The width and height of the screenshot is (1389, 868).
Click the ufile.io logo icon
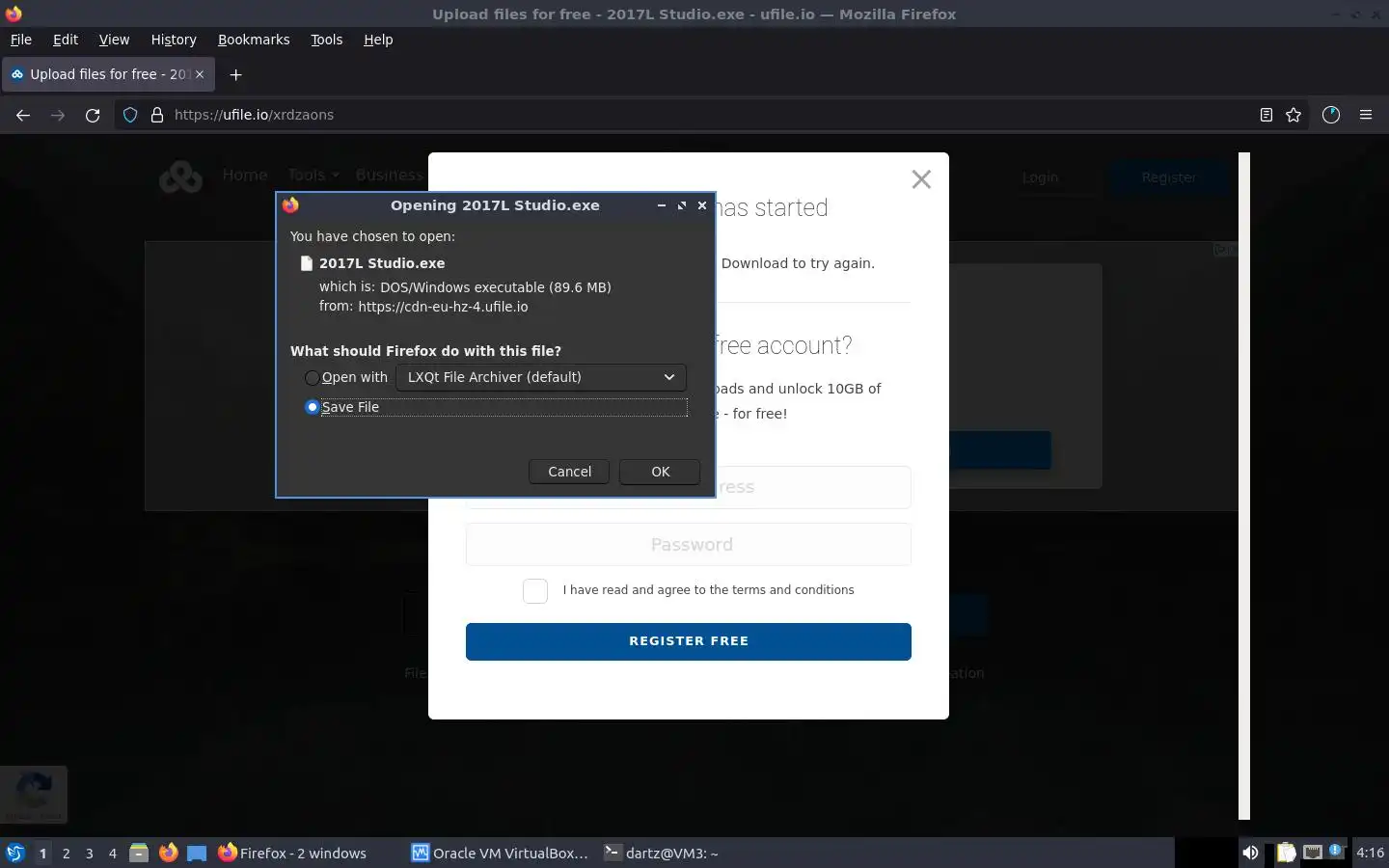coord(180,176)
